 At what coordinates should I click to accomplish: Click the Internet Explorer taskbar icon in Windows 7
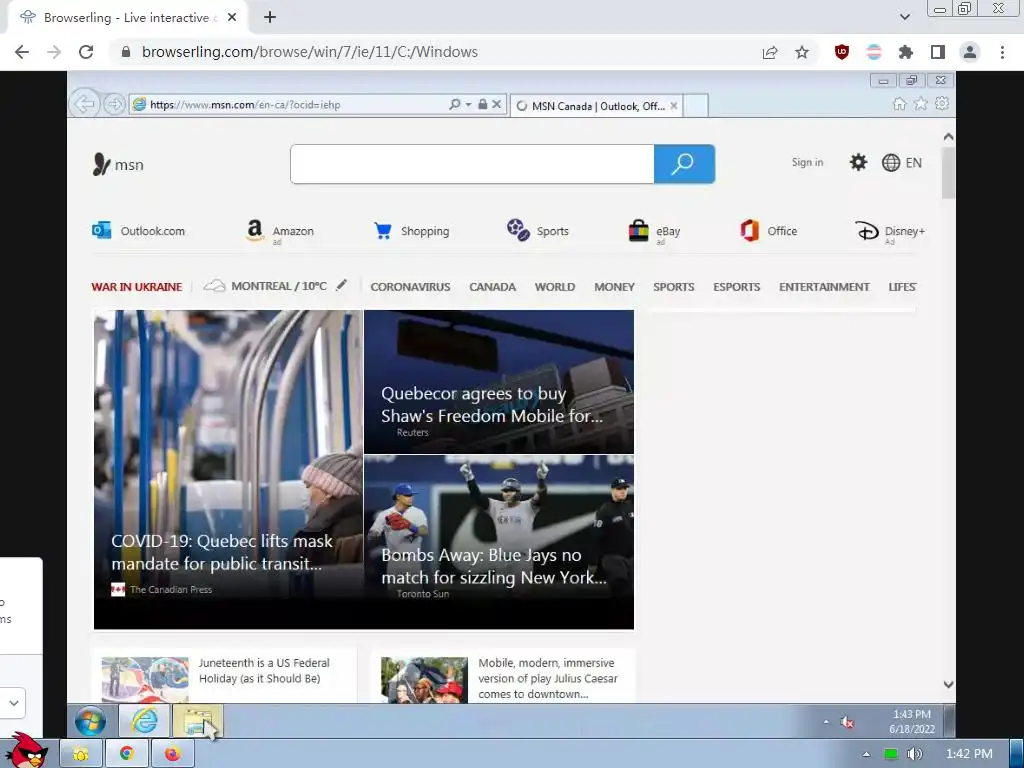(144, 721)
